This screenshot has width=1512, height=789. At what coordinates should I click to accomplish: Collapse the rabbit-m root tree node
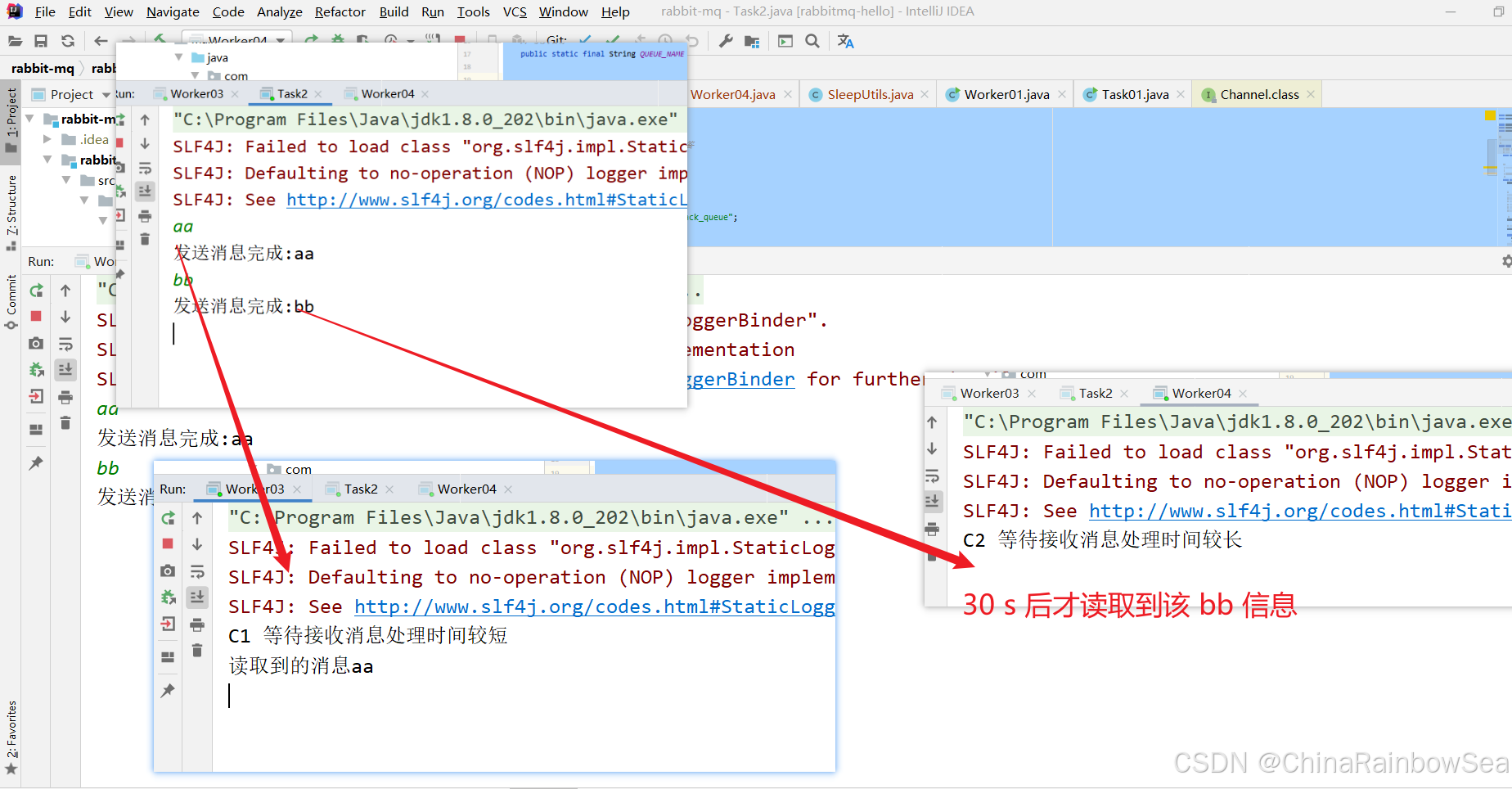click(x=30, y=119)
